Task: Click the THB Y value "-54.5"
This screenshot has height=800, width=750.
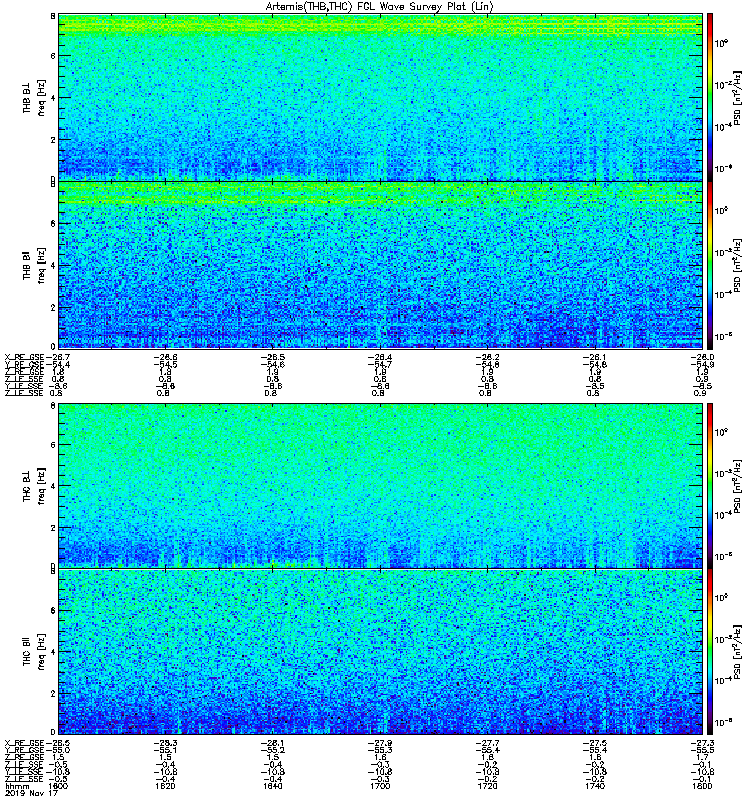Action: 165,365
